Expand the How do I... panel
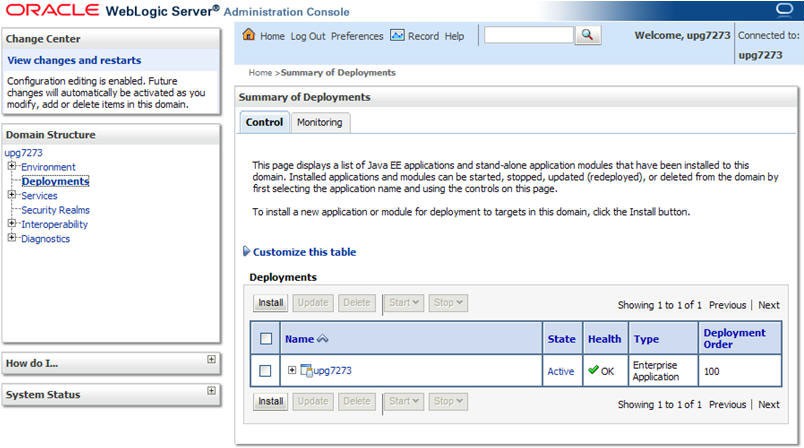The image size is (804, 448). (211, 359)
